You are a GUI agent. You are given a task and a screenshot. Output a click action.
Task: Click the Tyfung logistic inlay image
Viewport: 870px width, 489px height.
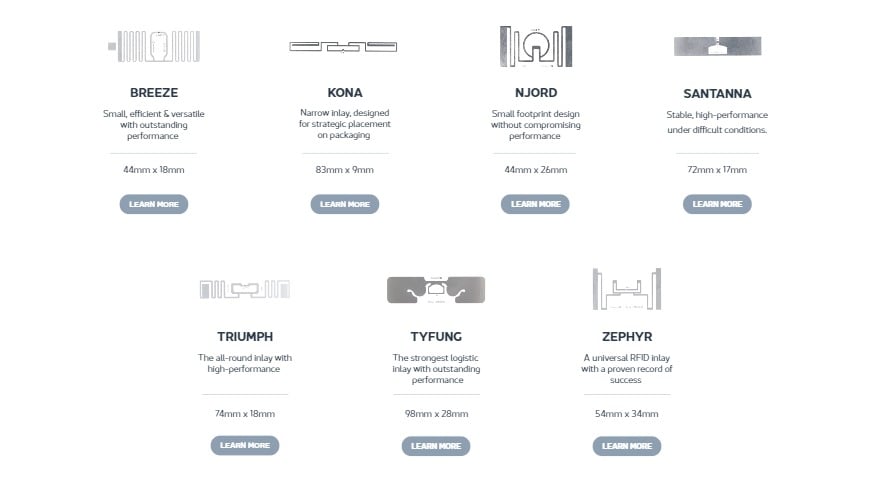(435, 289)
